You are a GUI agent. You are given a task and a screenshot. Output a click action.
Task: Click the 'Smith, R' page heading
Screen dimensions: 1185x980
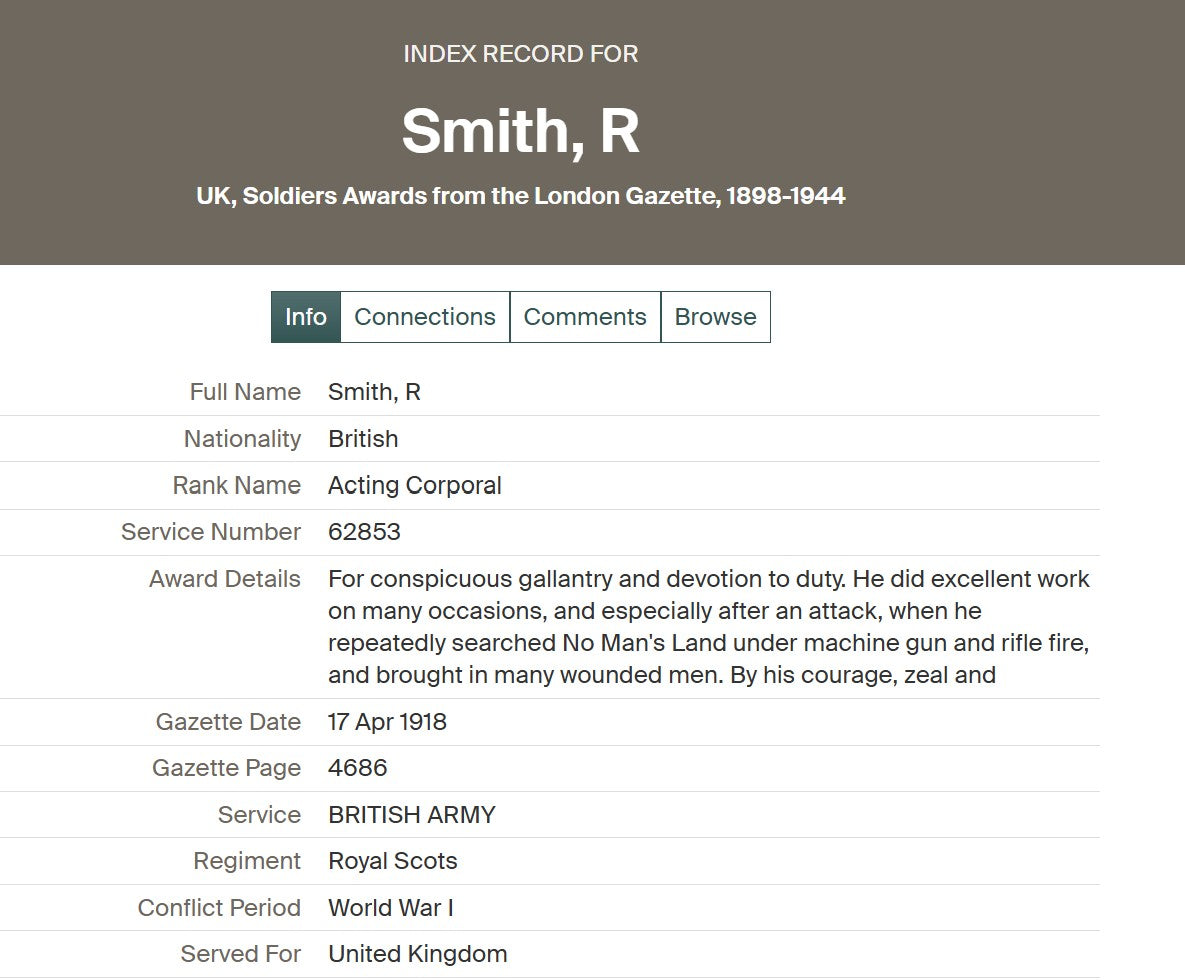(520, 131)
